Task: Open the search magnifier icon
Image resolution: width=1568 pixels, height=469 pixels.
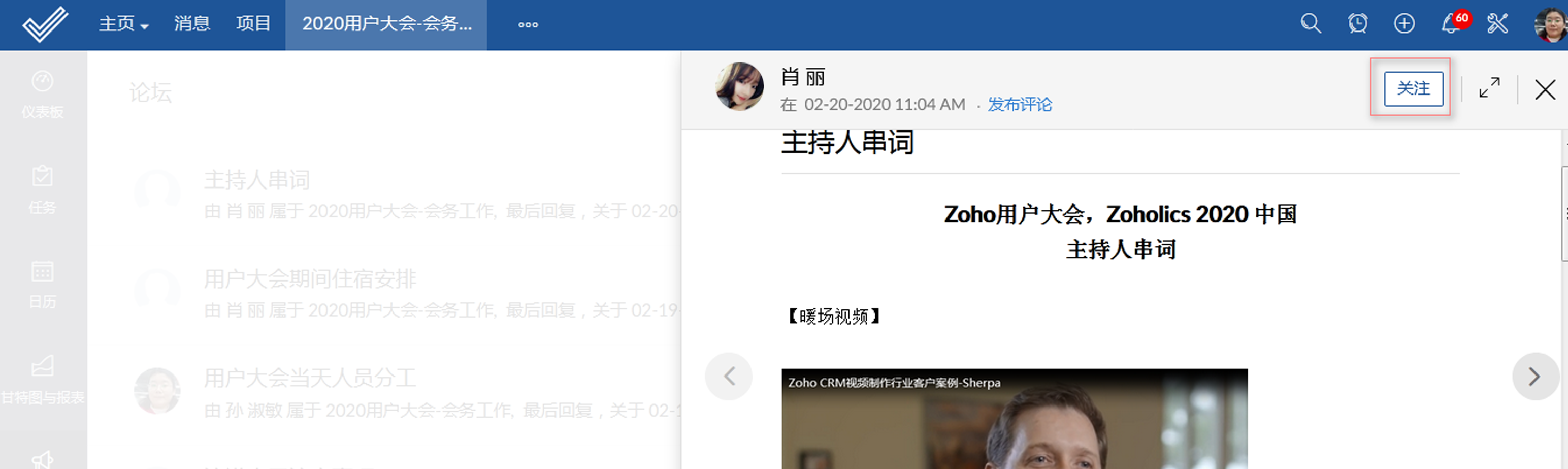Action: tap(1311, 24)
